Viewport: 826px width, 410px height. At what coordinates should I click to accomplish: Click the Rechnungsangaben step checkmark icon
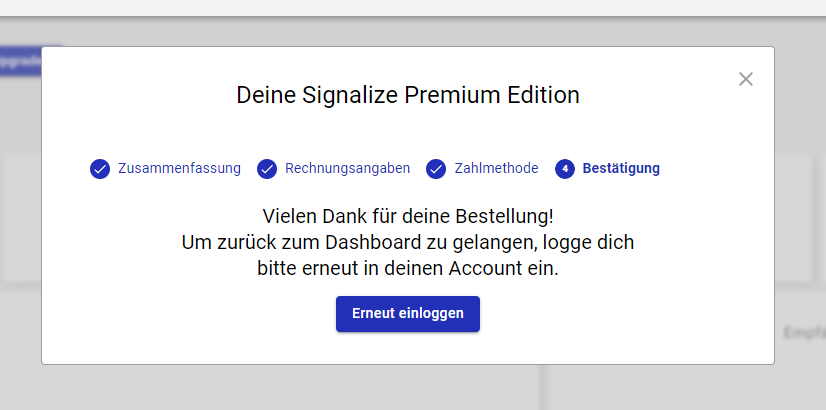coord(267,169)
